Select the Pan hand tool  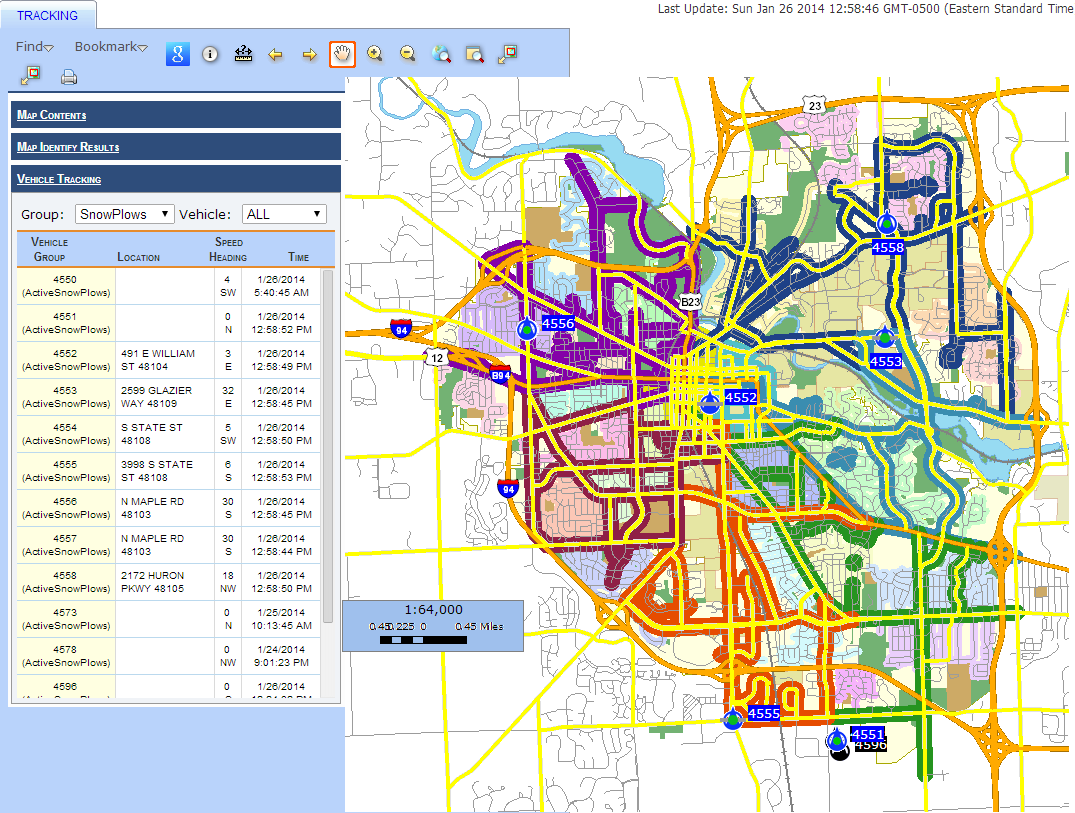(342, 54)
